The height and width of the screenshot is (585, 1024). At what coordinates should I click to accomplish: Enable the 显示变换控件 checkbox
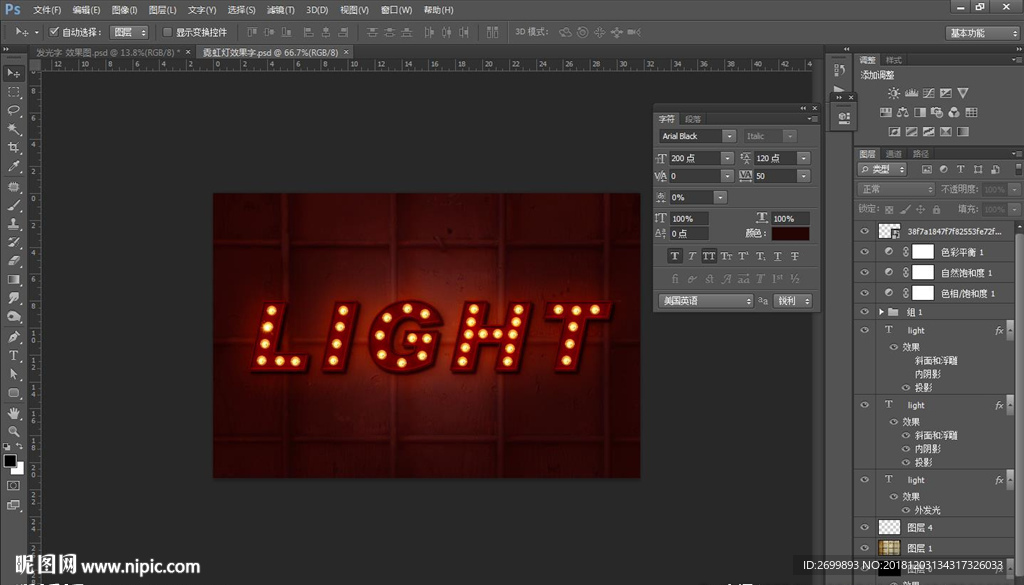(x=167, y=32)
